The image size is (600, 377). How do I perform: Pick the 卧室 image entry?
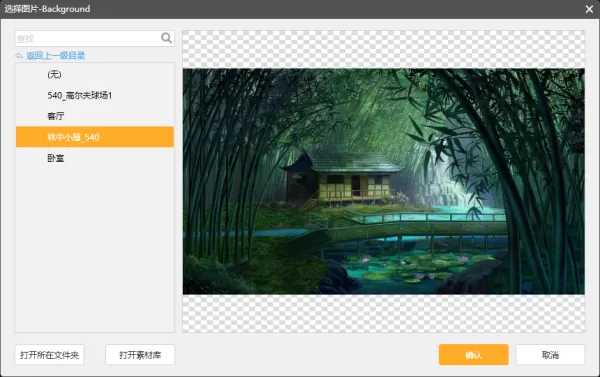click(x=95, y=158)
